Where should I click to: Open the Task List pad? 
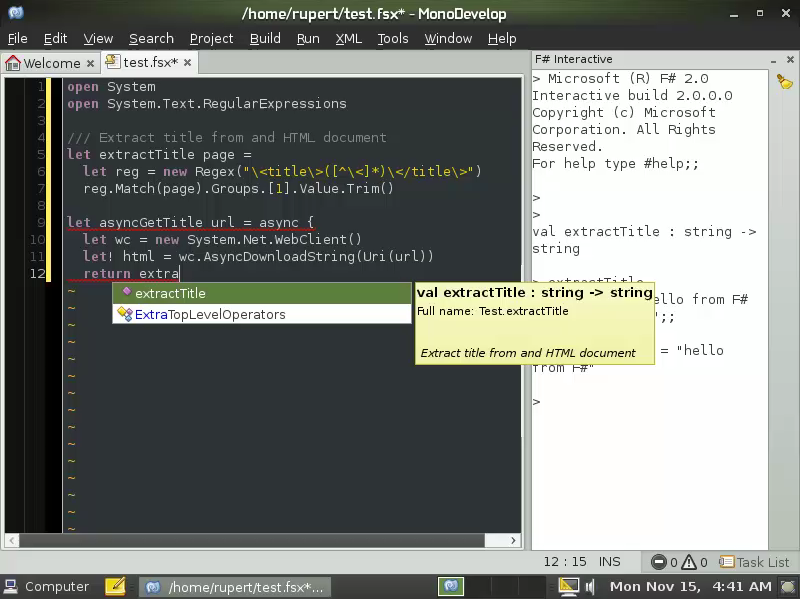click(x=754, y=562)
